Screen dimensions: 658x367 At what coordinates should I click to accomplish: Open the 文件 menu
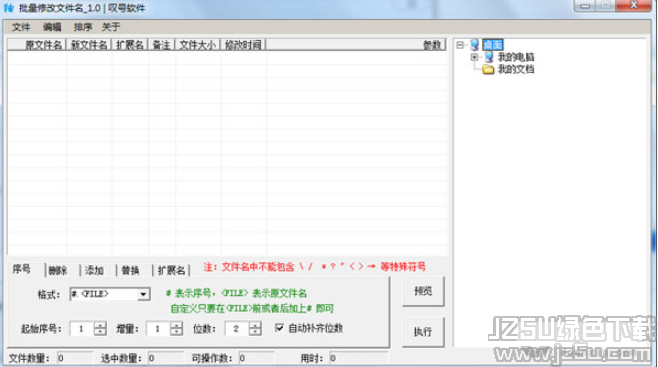[x=21, y=27]
